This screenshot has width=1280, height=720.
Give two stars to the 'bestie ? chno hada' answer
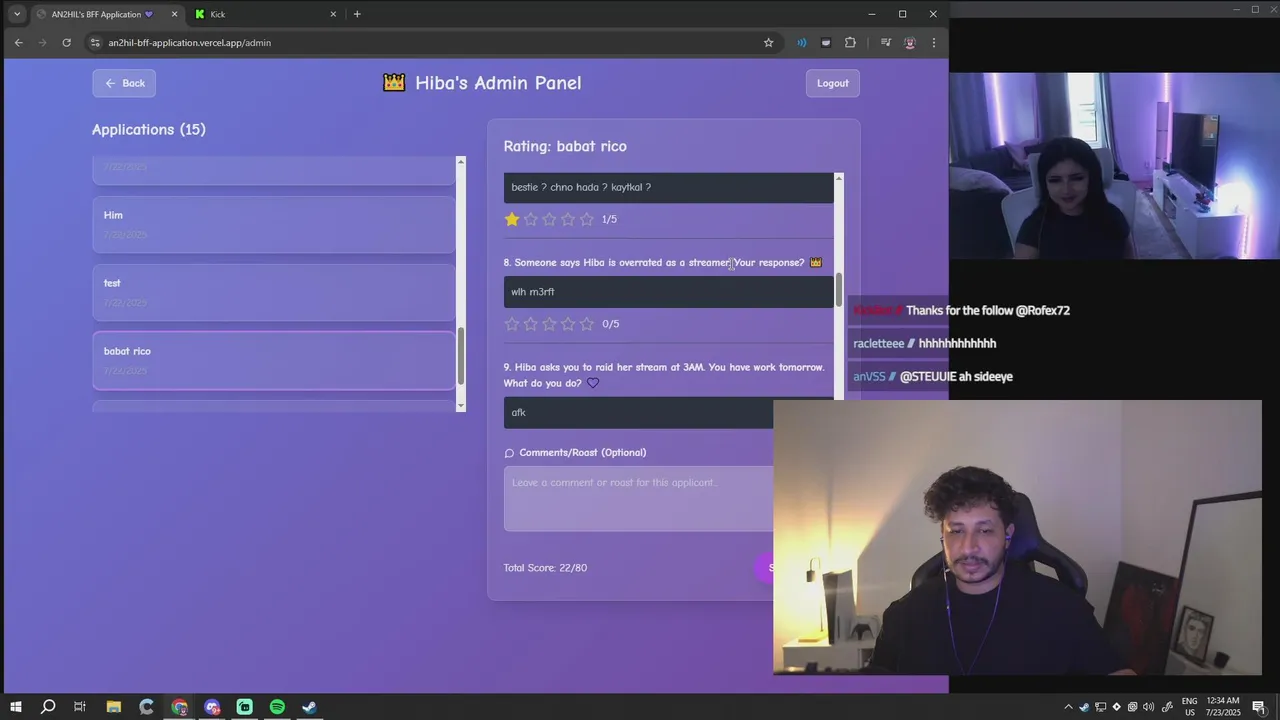tap(531, 219)
